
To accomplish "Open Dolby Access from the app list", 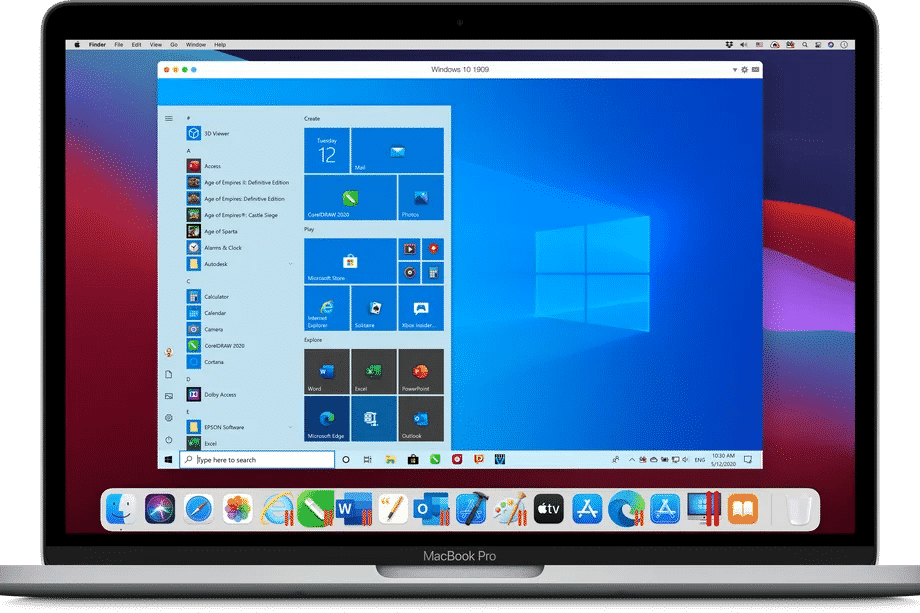I will 212,395.
